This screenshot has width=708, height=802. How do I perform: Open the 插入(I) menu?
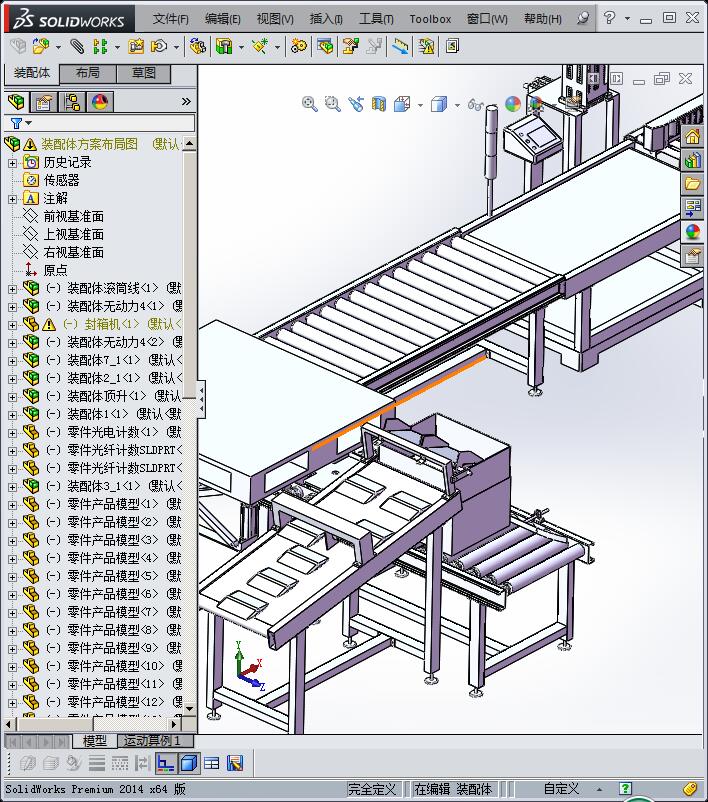click(326, 19)
